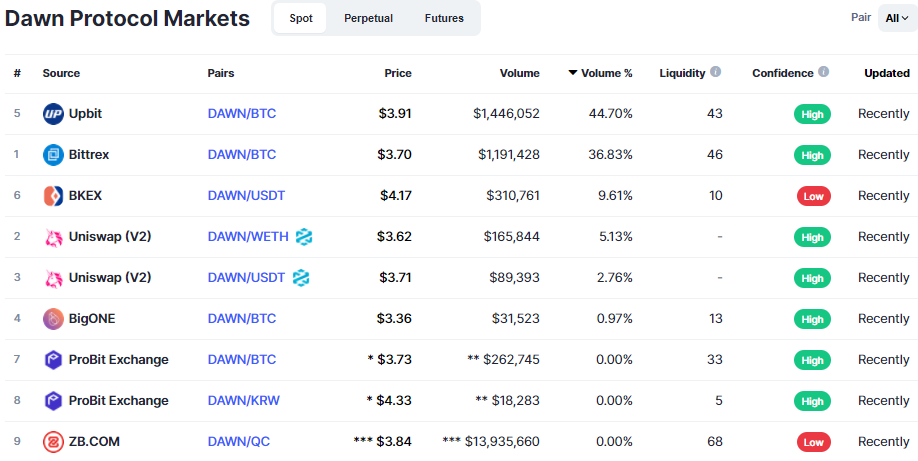
Task: Select the $4.17 price cell
Action: coord(396,196)
